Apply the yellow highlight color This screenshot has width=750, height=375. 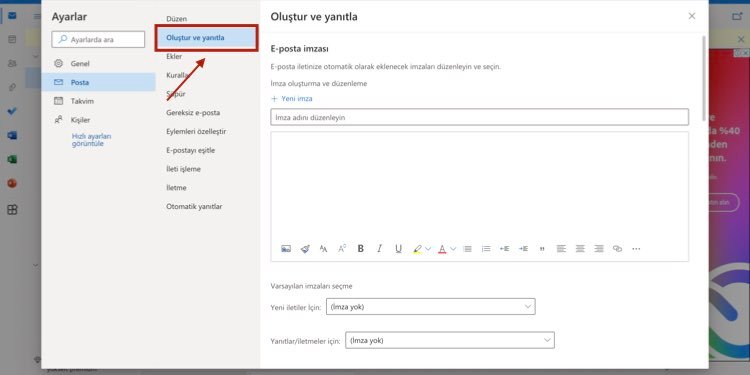click(417, 249)
